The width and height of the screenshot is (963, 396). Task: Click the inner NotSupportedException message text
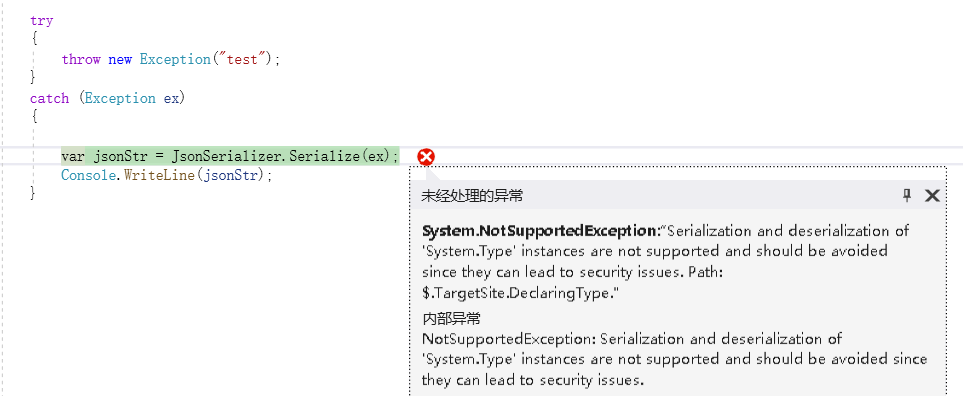[674, 359]
